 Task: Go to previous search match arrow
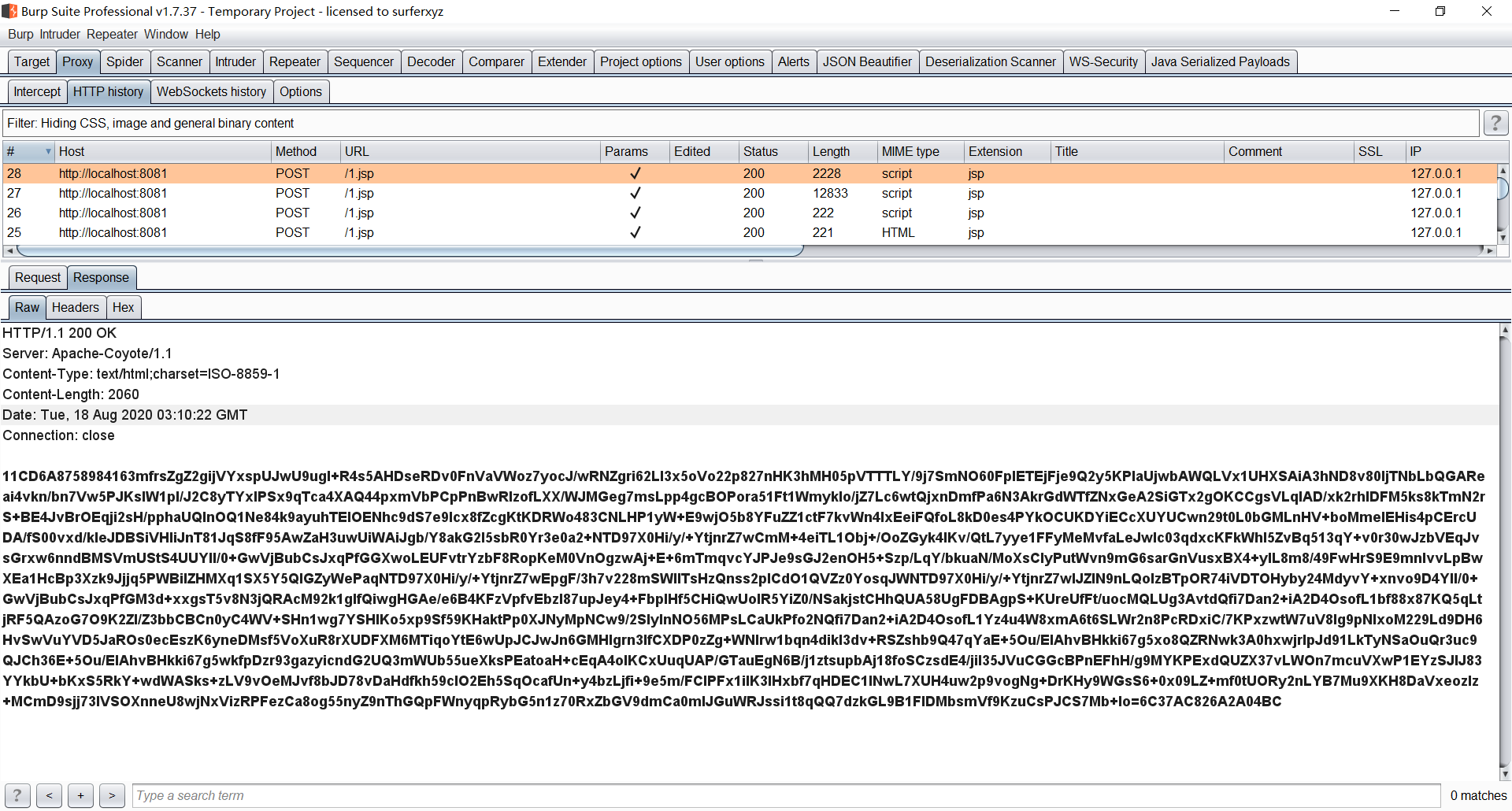click(49, 796)
